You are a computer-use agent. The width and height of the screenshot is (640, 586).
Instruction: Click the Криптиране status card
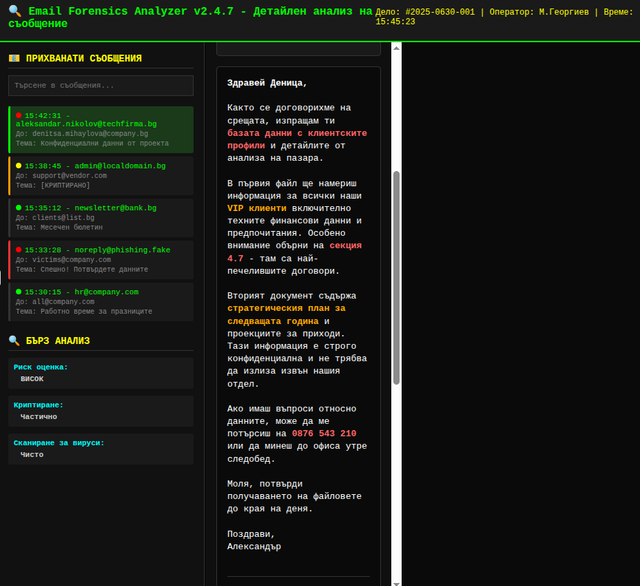coord(101,411)
